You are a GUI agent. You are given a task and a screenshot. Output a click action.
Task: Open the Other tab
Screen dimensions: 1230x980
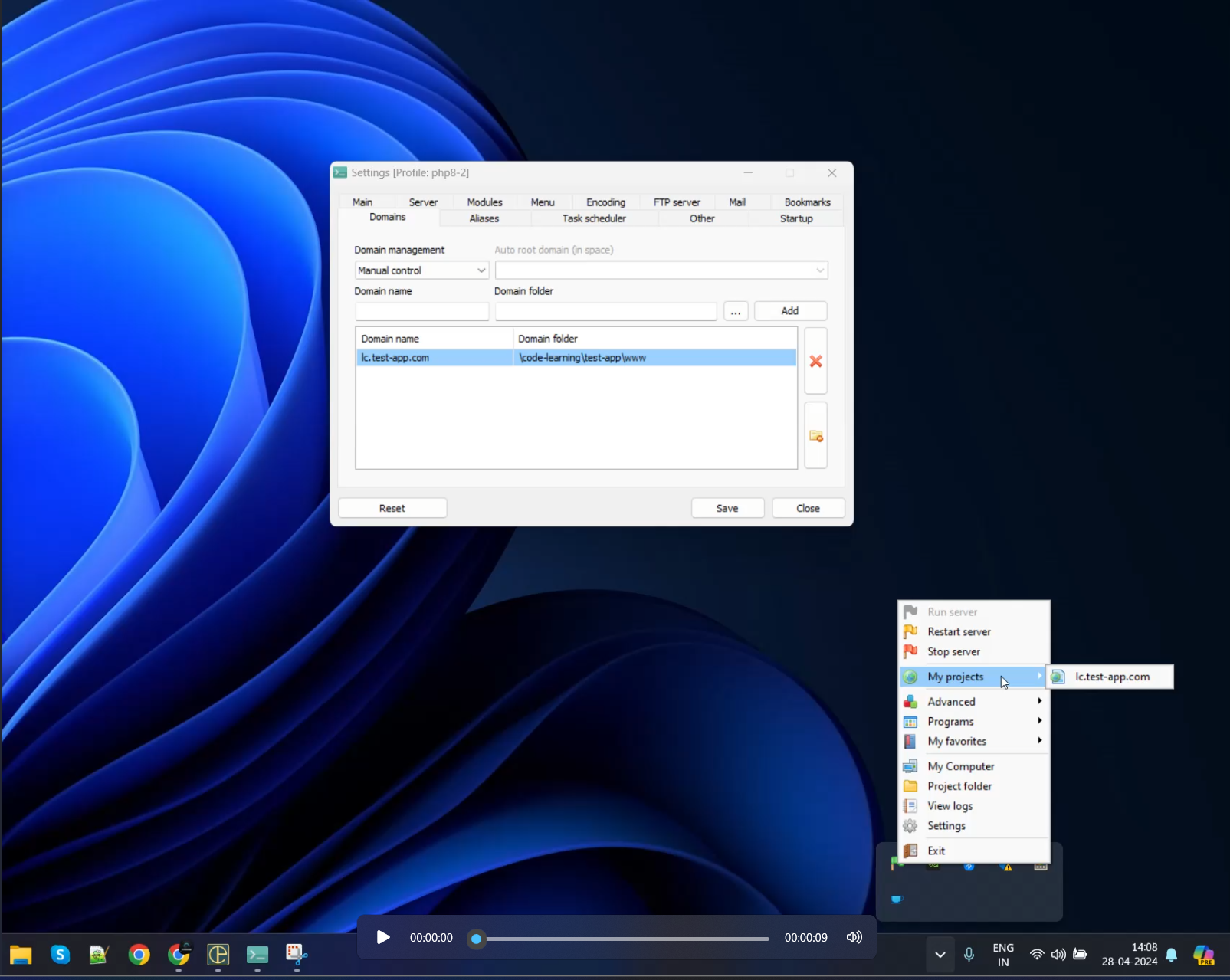click(x=702, y=218)
